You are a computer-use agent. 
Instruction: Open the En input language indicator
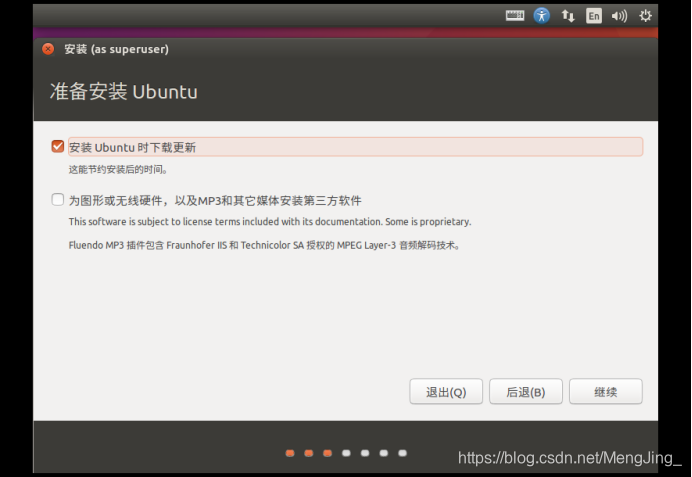pyautogui.click(x=594, y=16)
